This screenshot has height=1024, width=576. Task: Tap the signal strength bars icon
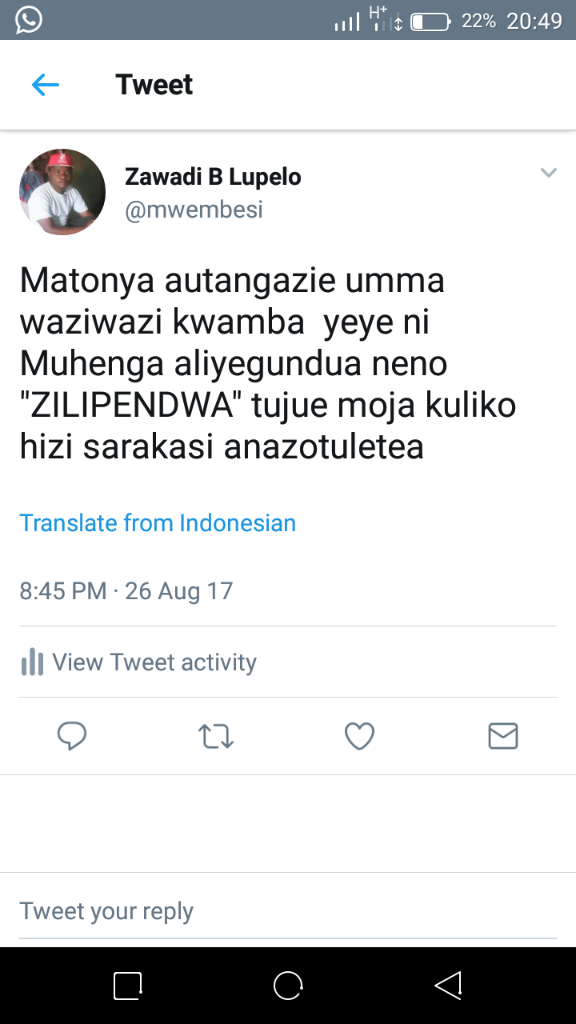(347, 24)
